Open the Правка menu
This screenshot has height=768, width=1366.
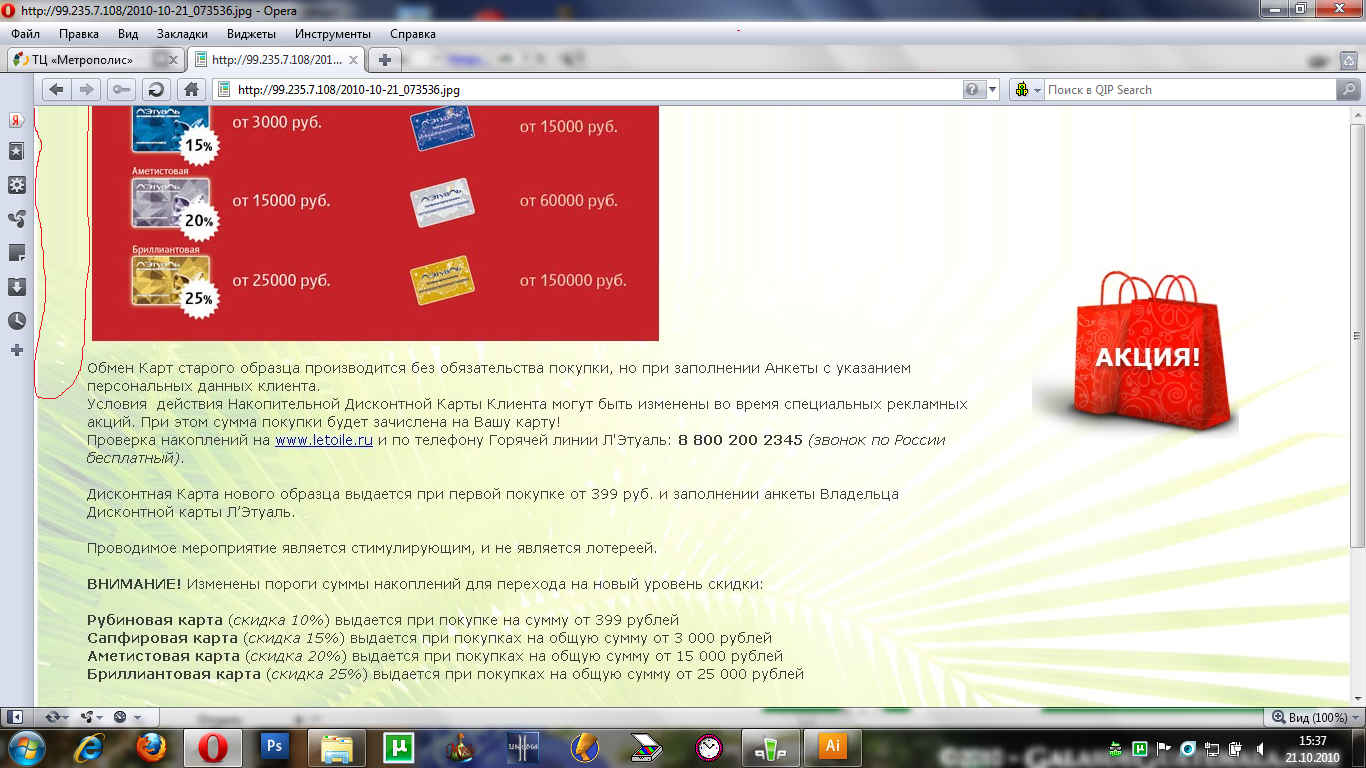click(78, 34)
